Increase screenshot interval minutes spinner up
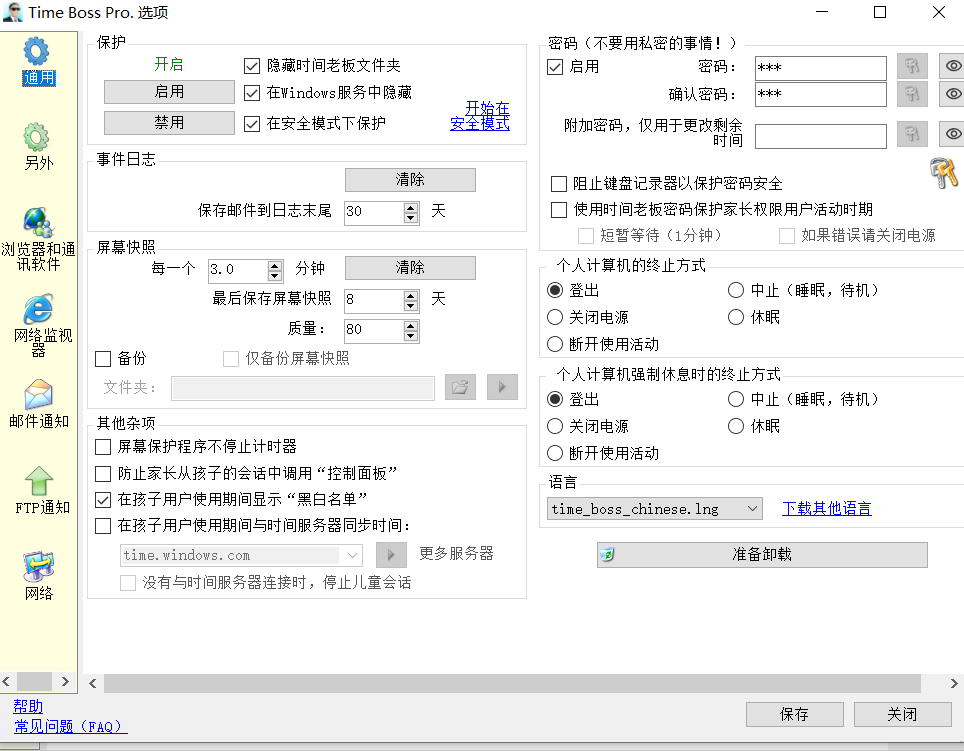The width and height of the screenshot is (964, 751). coord(275,266)
